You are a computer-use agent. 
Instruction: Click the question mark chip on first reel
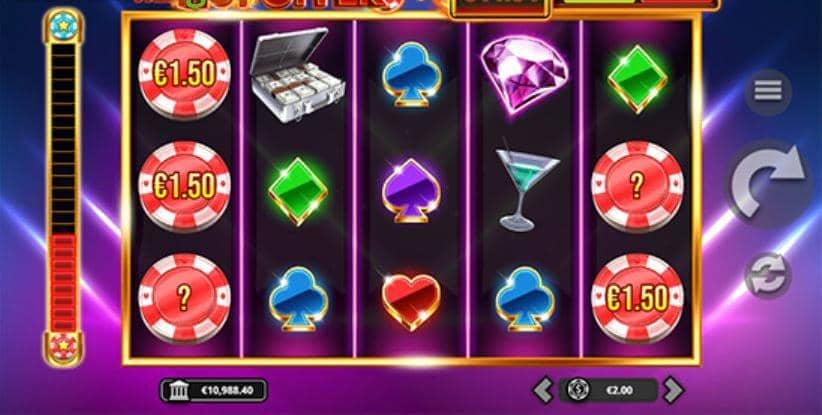[x=184, y=299]
